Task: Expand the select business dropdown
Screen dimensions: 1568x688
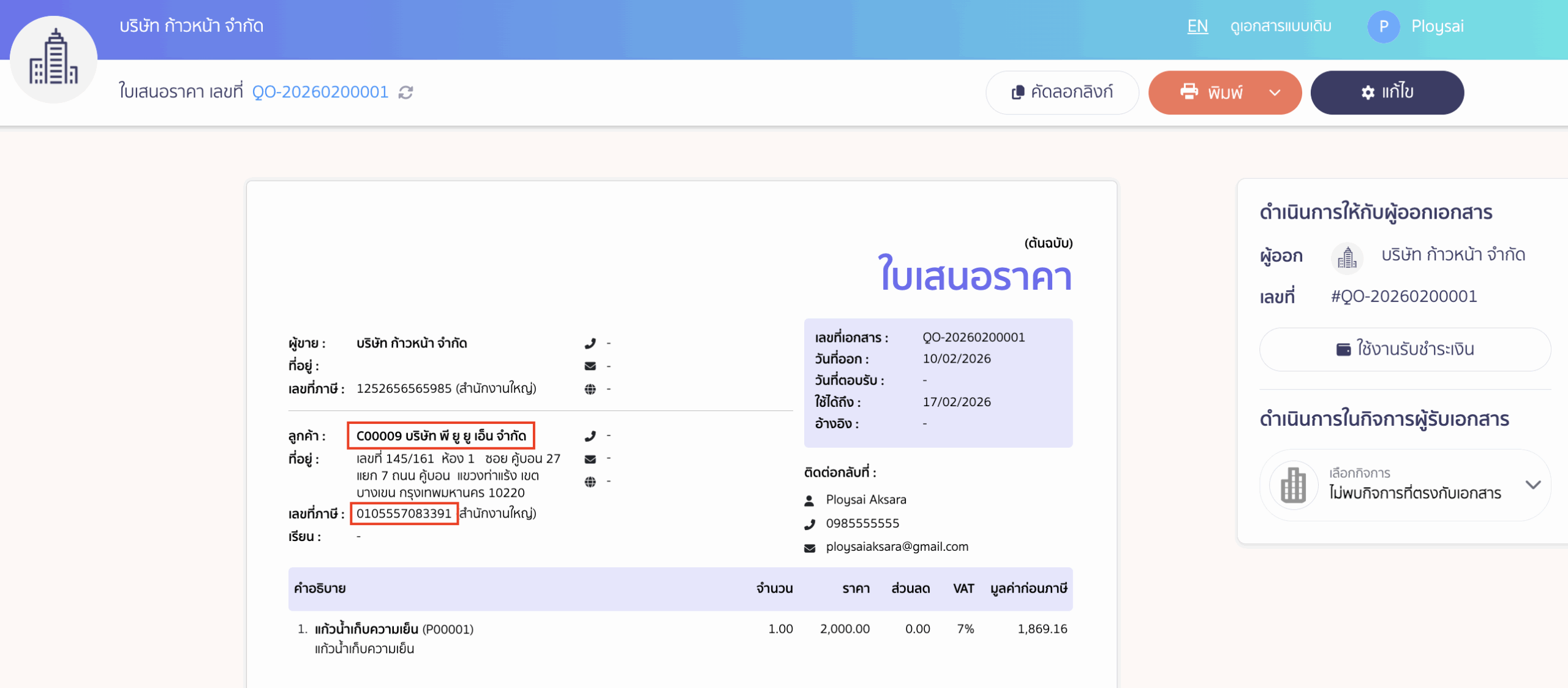Action: [x=1532, y=485]
